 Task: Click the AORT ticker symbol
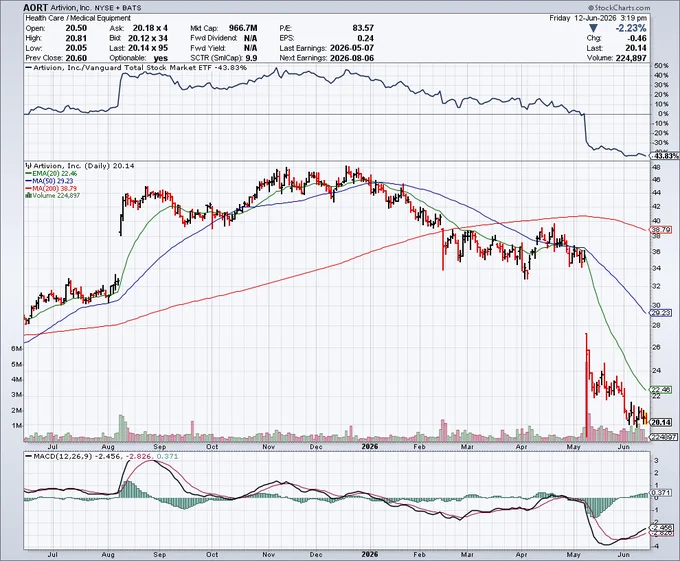pos(36,7)
